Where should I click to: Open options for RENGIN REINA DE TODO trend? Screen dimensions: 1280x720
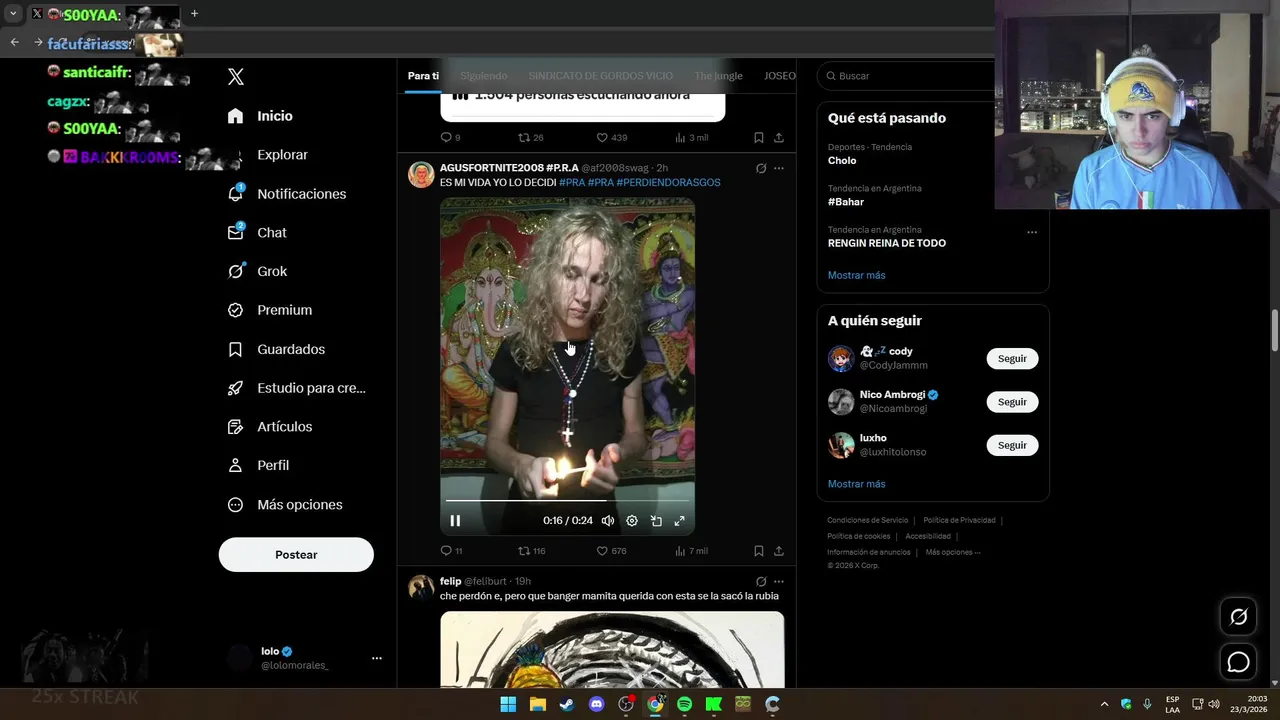(x=1032, y=232)
